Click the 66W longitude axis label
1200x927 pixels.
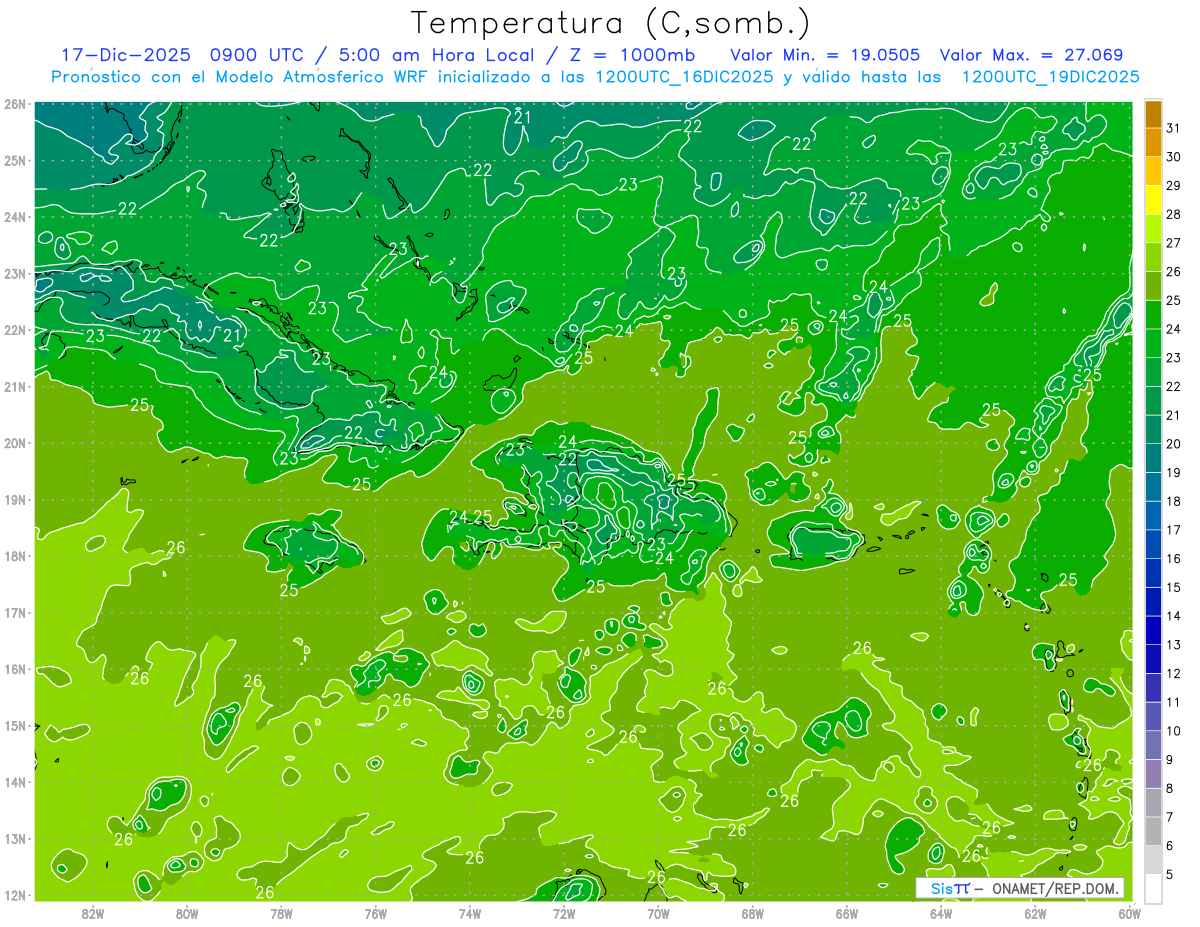coord(847,913)
